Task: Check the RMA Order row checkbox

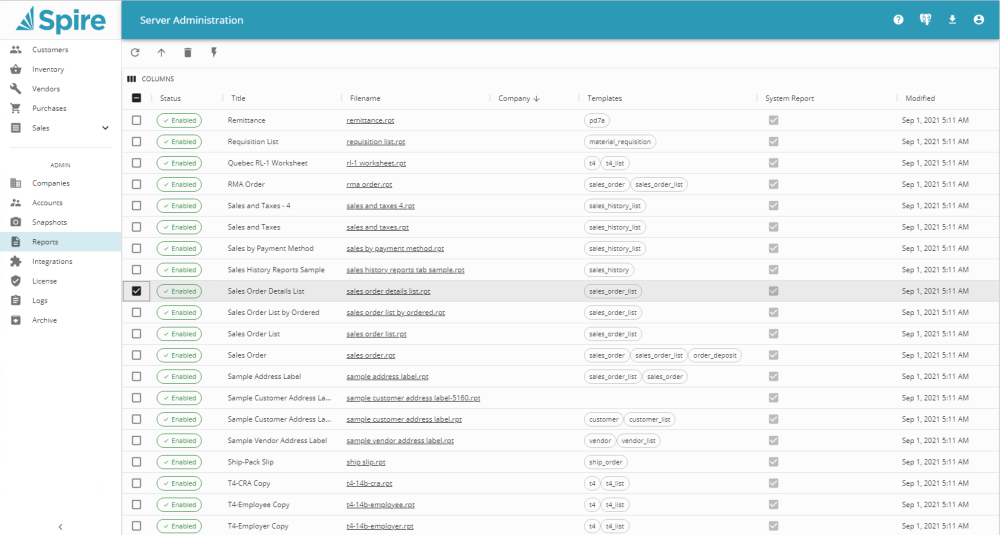Action: click(x=136, y=184)
